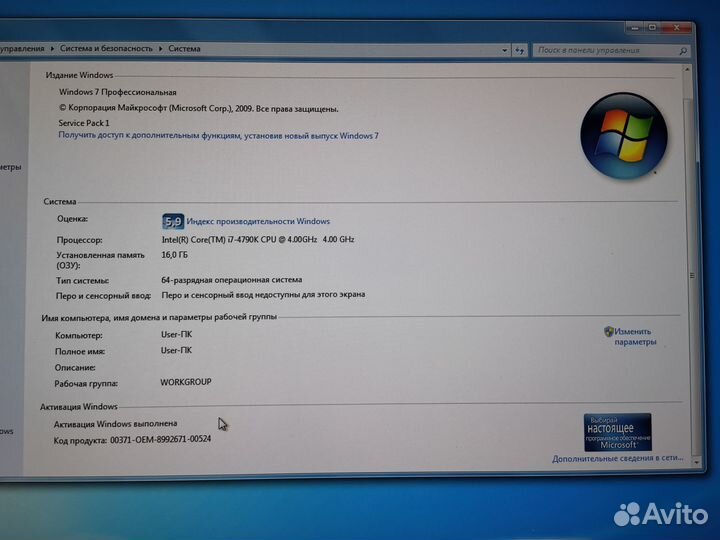Select the WORKGROUP value text
Viewport: 720px width, 540px height.
[x=186, y=382]
